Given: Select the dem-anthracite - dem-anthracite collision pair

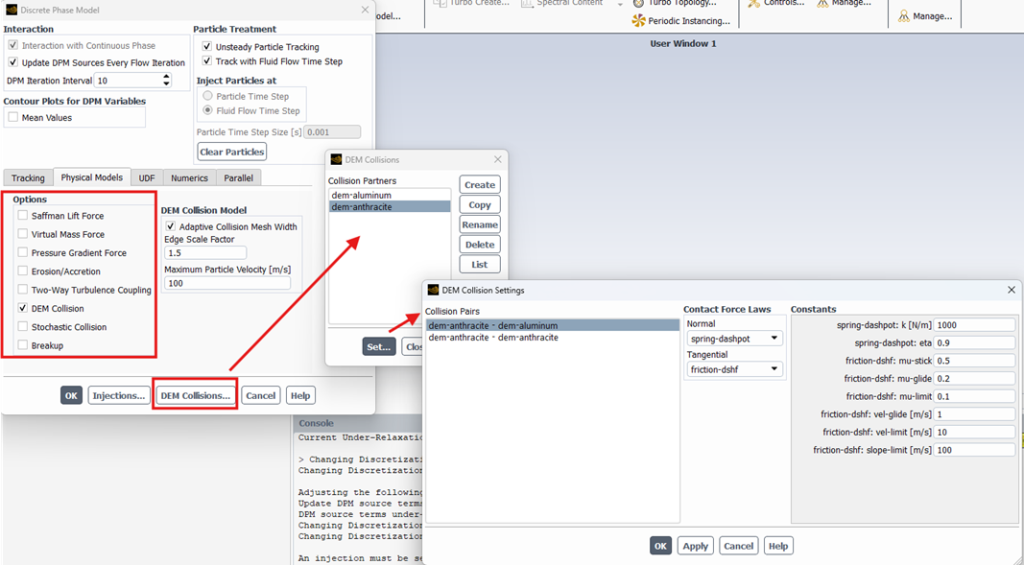Looking at the screenshot, I should point(493,338).
